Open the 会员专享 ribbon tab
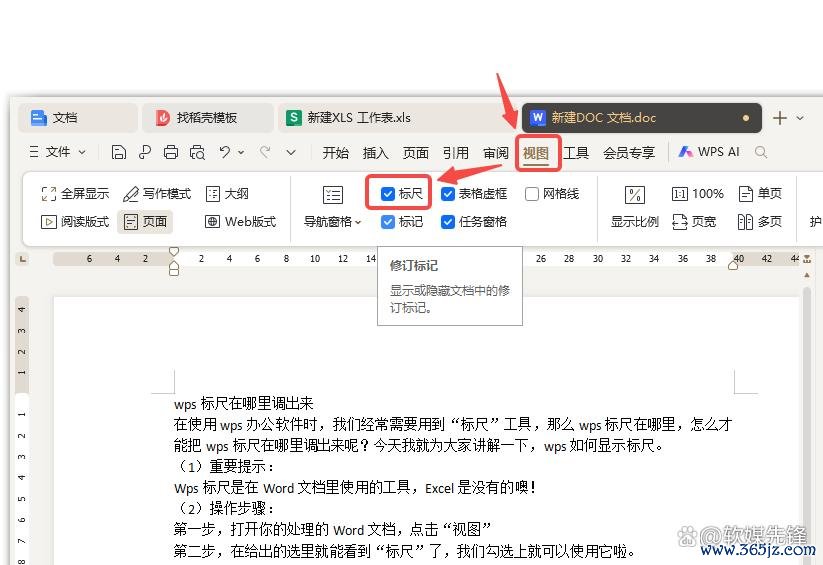 click(629, 153)
